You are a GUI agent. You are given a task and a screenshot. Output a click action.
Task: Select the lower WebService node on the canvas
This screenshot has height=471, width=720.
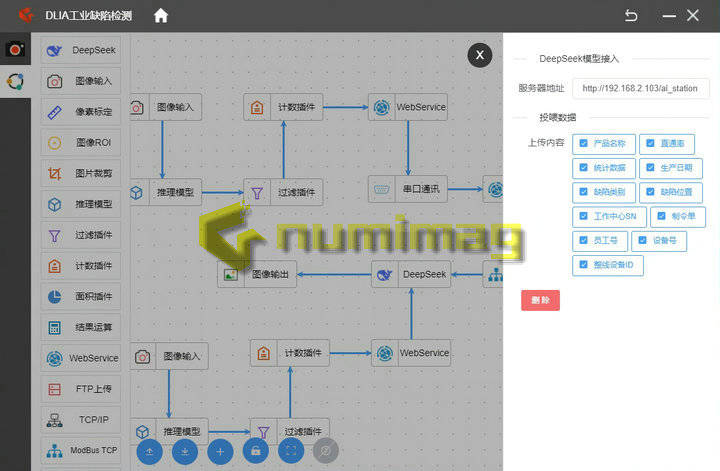click(x=411, y=353)
